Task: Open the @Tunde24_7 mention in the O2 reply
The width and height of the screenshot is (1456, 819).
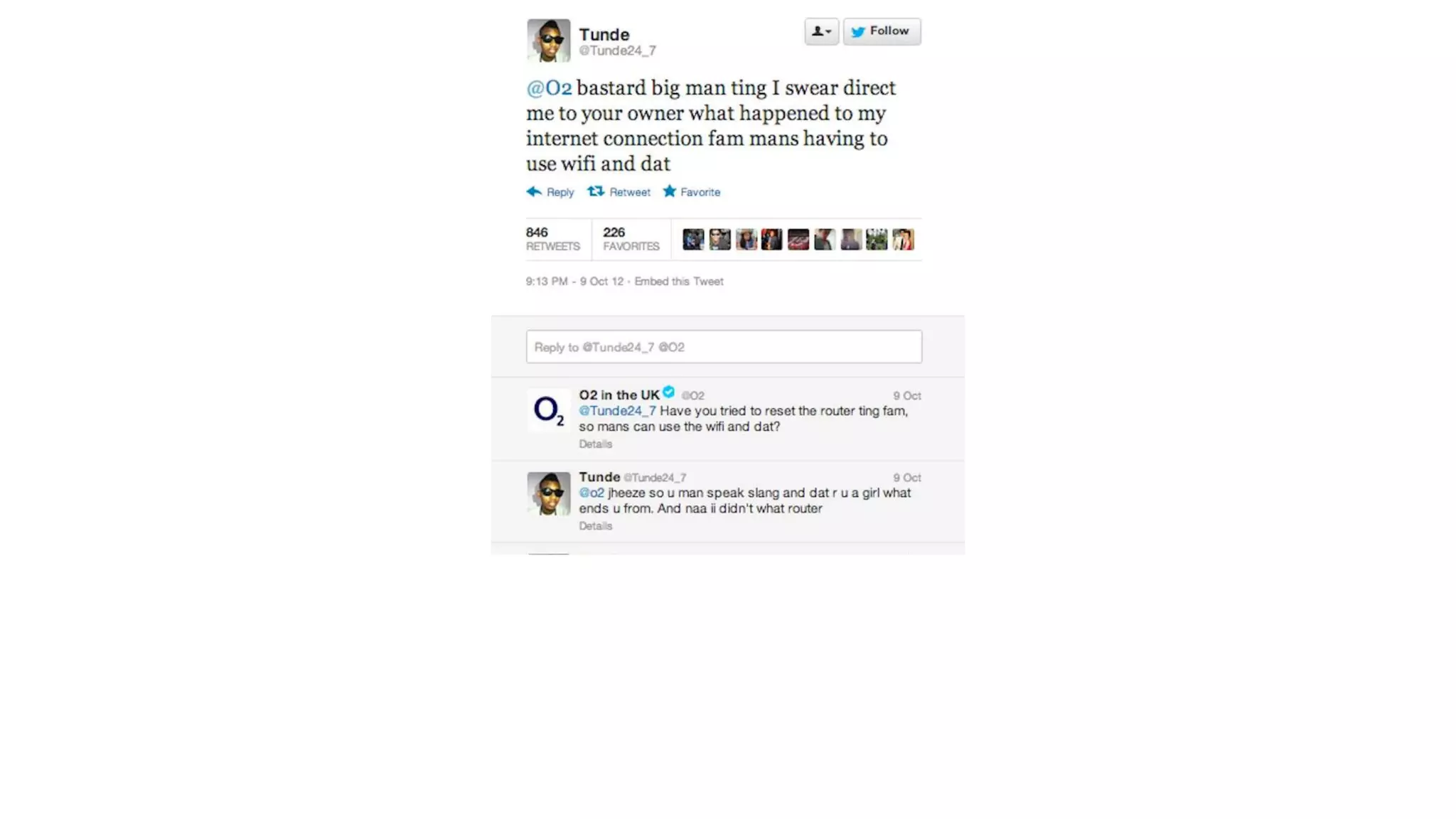Action: point(617,411)
